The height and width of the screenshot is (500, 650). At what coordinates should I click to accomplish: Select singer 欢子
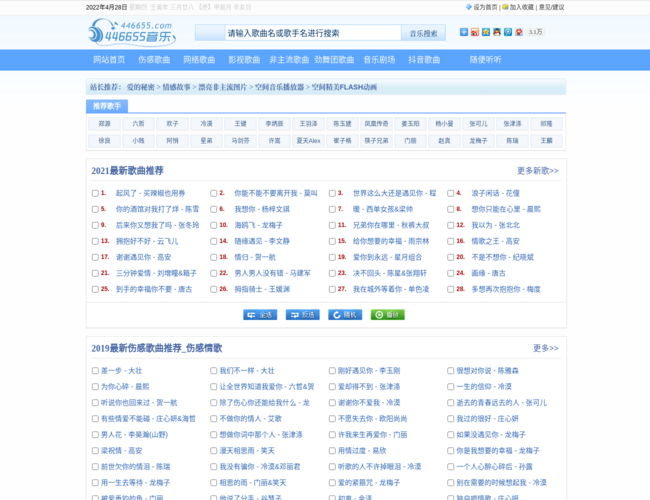point(172,124)
